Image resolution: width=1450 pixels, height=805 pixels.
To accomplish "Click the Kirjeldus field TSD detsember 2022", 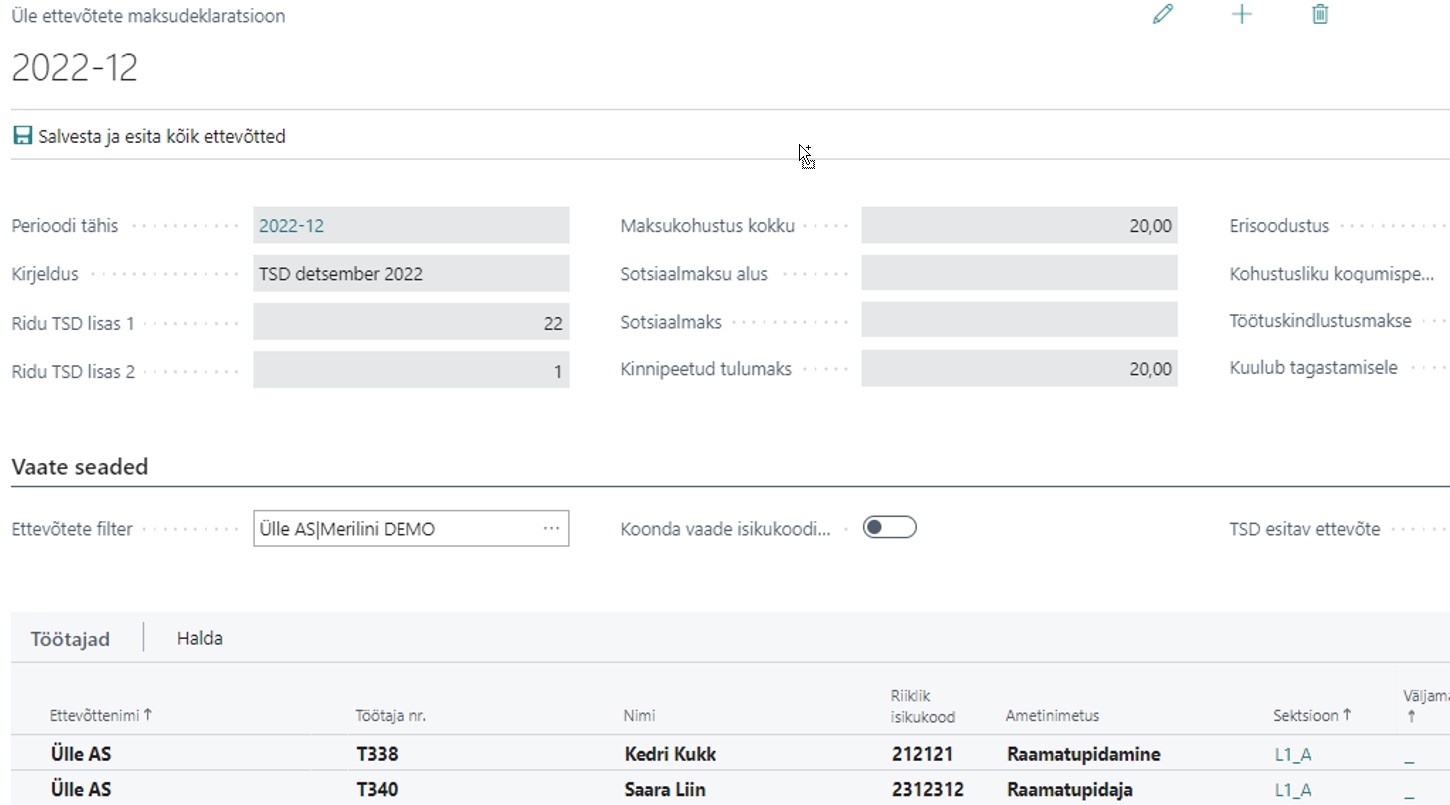I will click(x=411, y=274).
